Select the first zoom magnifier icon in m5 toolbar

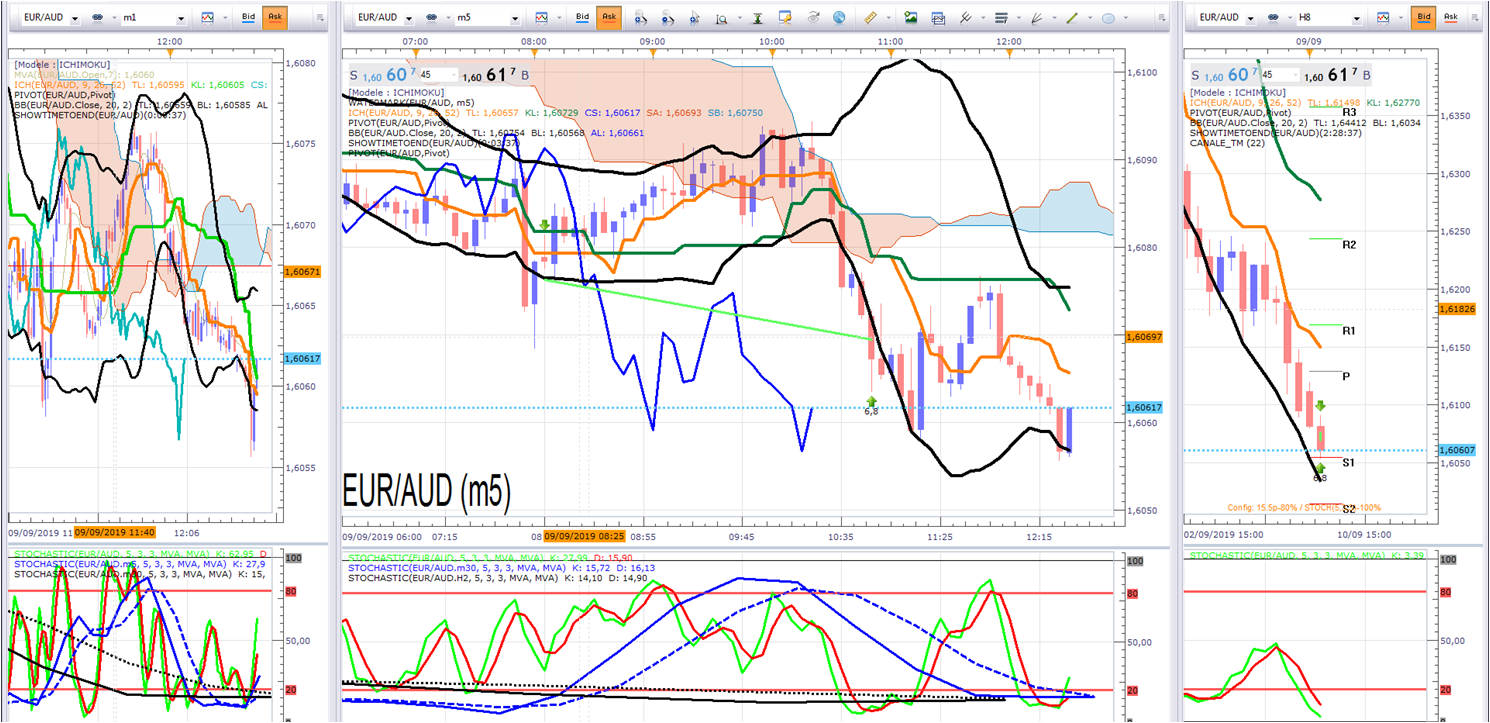pos(640,18)
